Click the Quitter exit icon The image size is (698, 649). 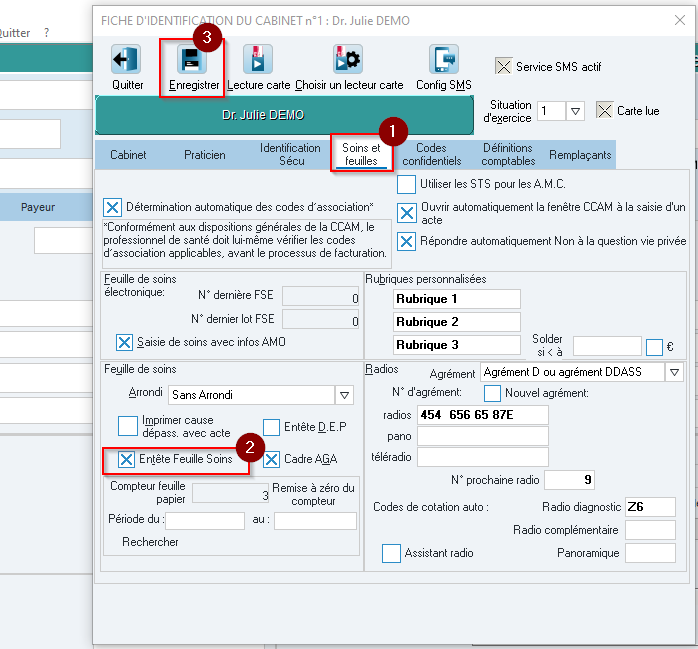click(x=126, y=59)
